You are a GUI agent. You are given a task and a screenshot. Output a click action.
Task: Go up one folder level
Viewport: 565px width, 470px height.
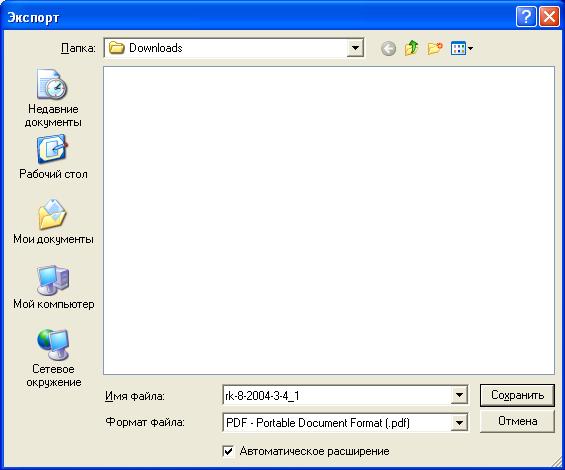click(x=411, y=48)
